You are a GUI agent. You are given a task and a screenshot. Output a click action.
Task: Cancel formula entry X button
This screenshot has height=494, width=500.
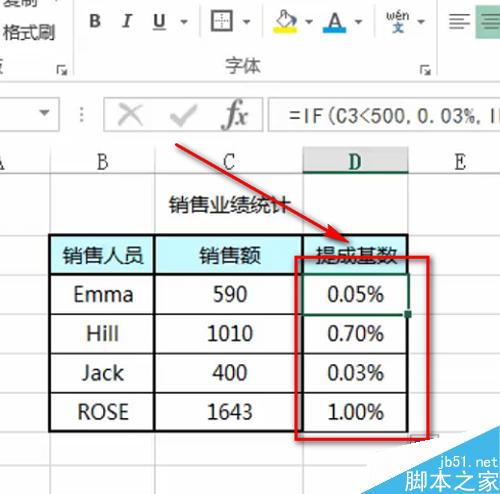[x=130, y=114]
